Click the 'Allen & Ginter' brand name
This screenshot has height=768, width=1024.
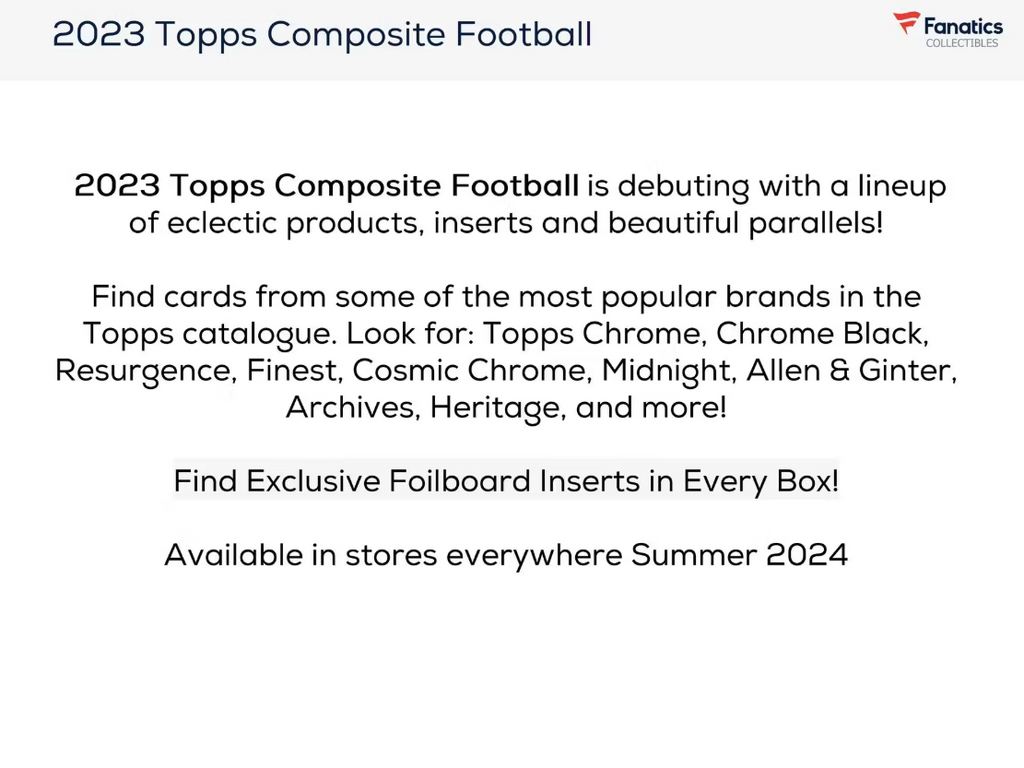pyautogui.click(x=850, y=371)
